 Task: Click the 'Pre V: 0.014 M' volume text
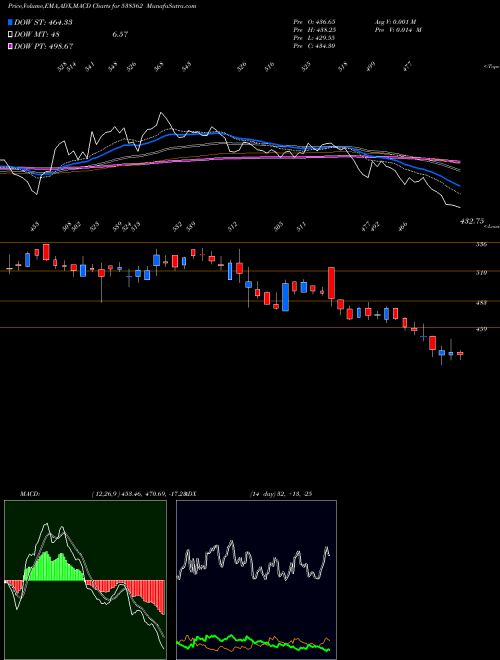[398, 30]
